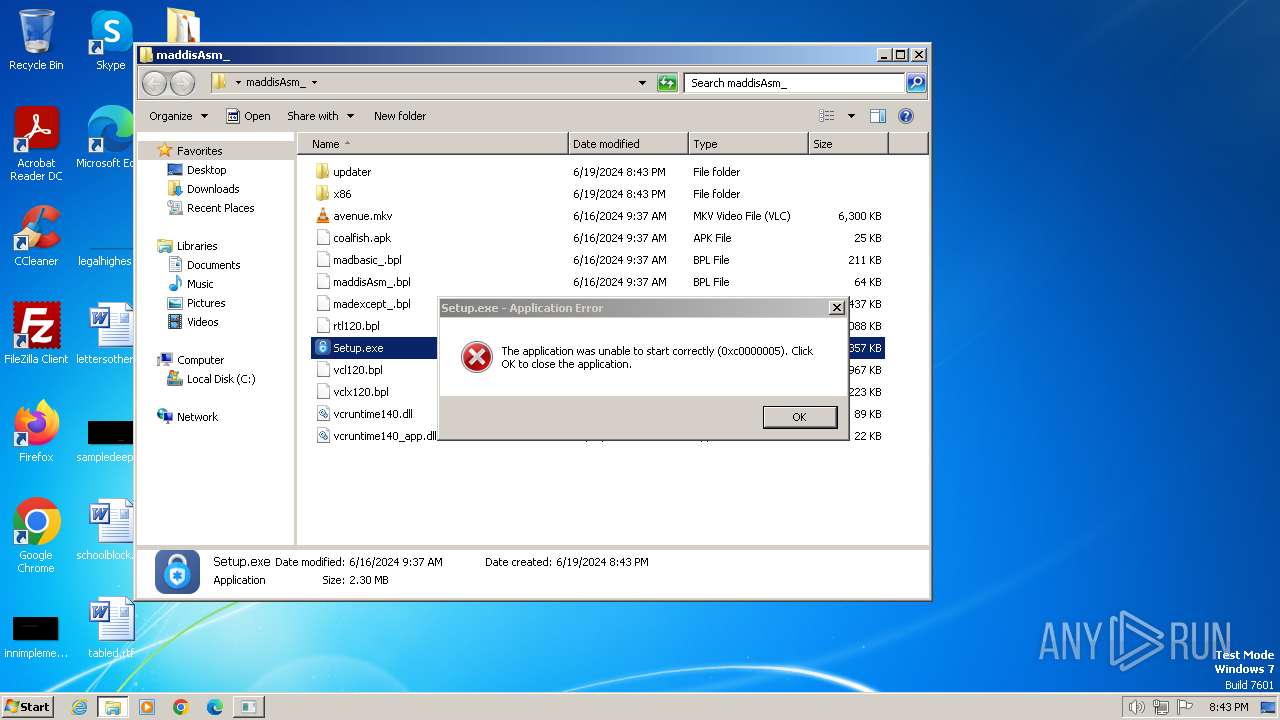Expand the Share with menu
Screen dimensions: 1280x720
(319, 116)
